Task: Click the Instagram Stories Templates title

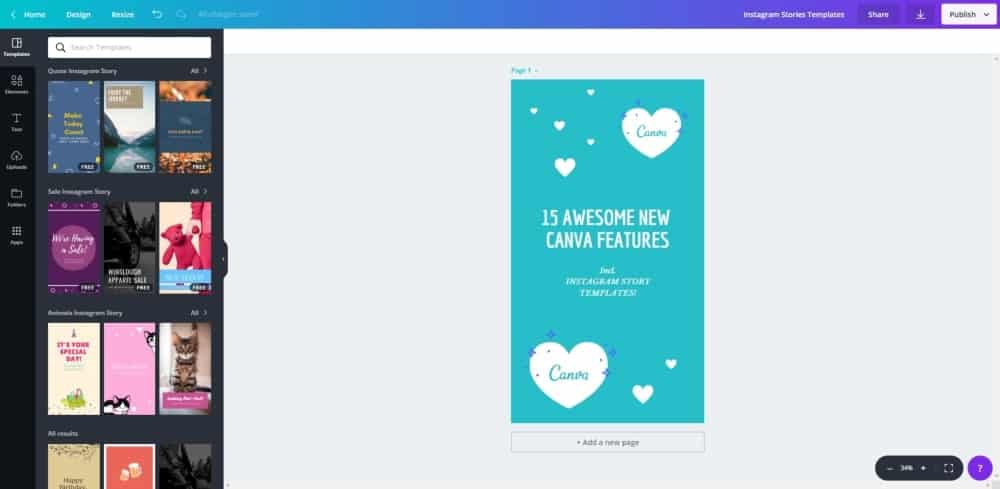Action: click(x=793, y=14)
